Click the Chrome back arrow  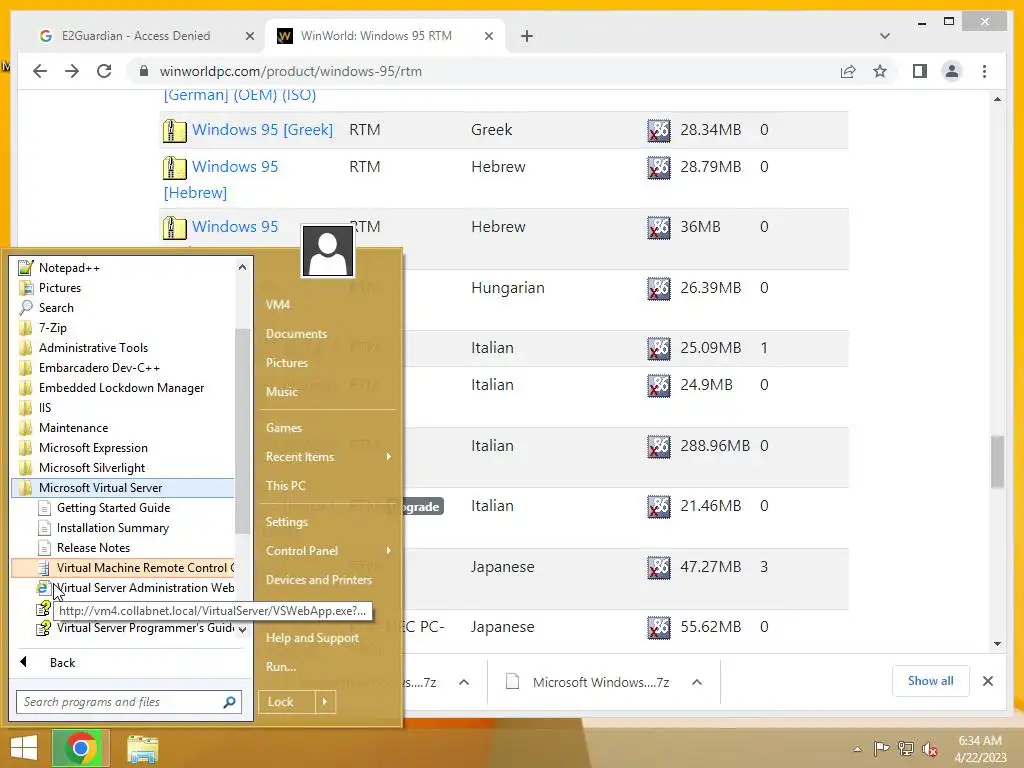(x=40, y=71)
